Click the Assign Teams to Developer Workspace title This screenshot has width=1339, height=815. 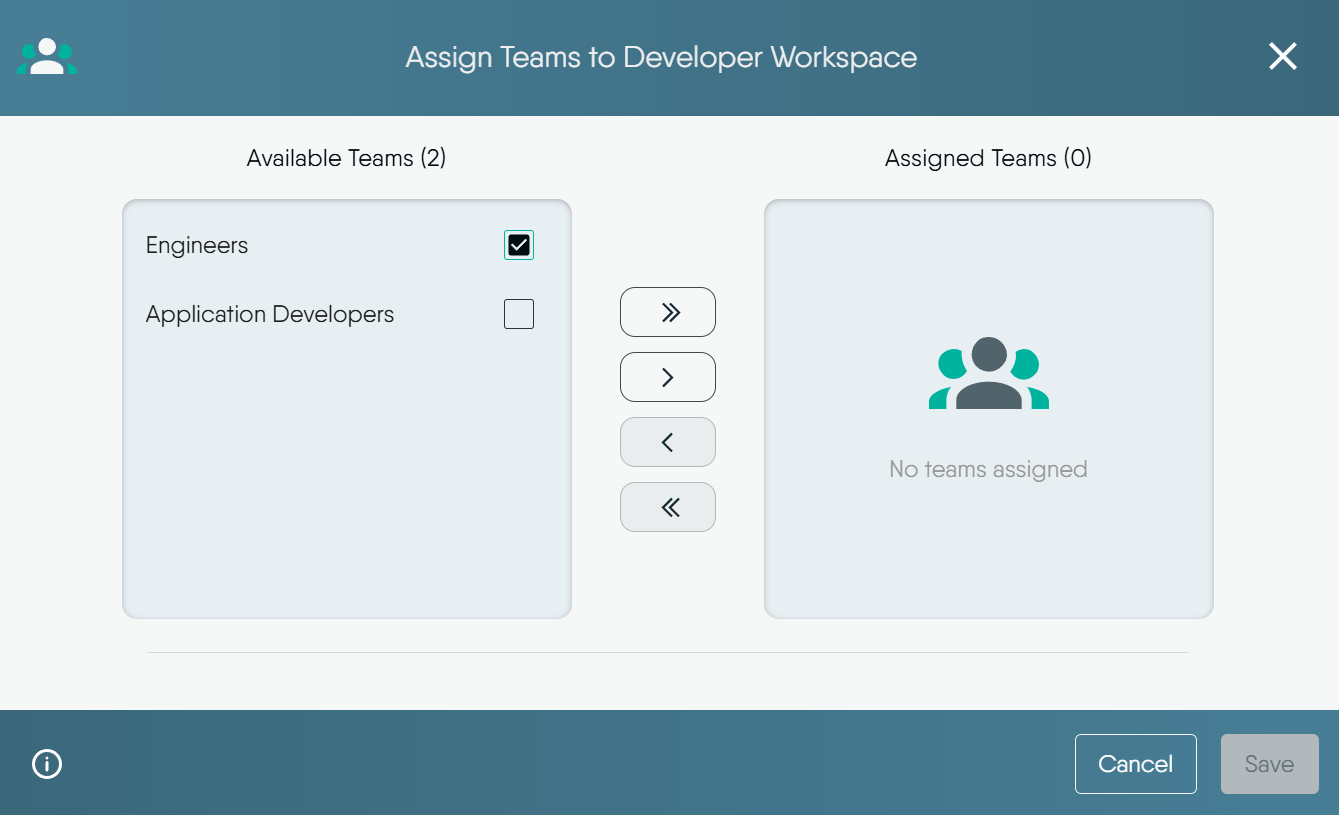click(659, 57)
